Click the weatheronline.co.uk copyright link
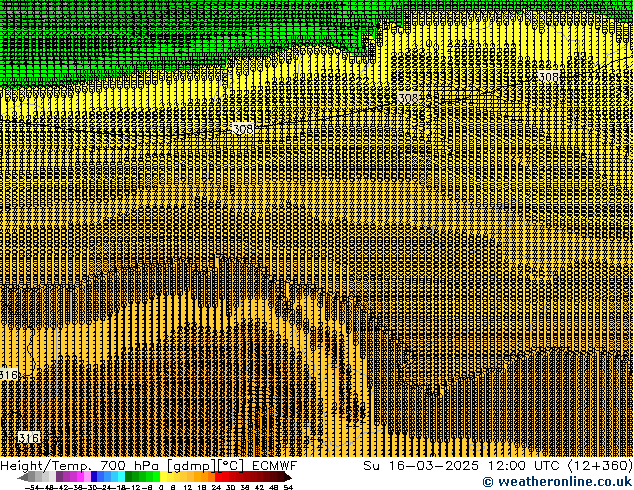This screenshot has height=490, width=634. [x=557, y=482]
